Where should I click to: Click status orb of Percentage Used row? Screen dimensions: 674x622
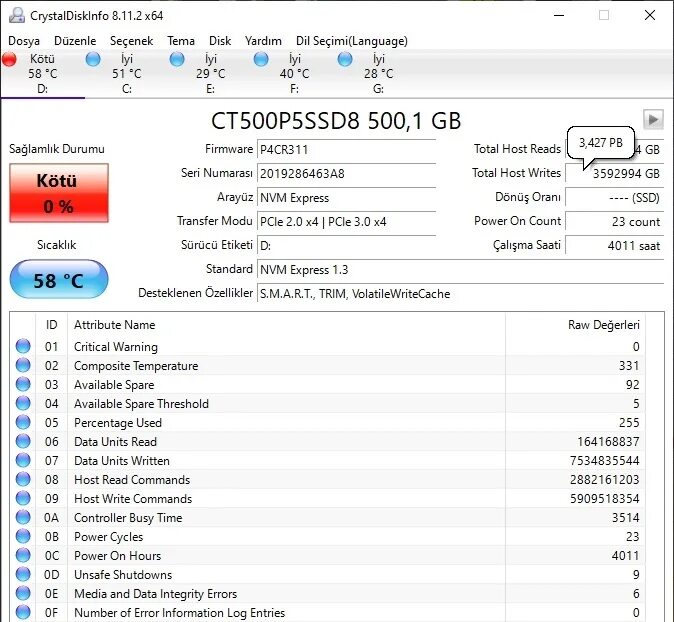[x=23, y=422]
